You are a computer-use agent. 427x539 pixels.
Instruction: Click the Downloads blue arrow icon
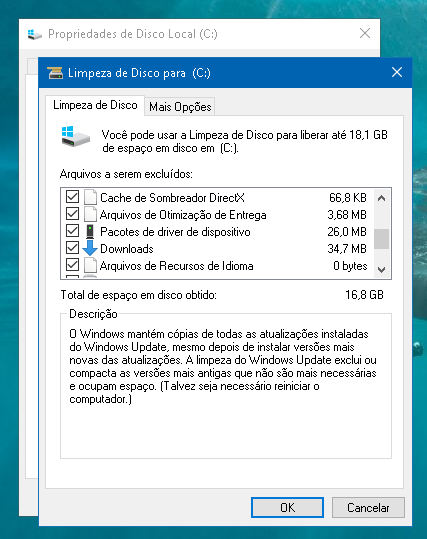point(90,248)
